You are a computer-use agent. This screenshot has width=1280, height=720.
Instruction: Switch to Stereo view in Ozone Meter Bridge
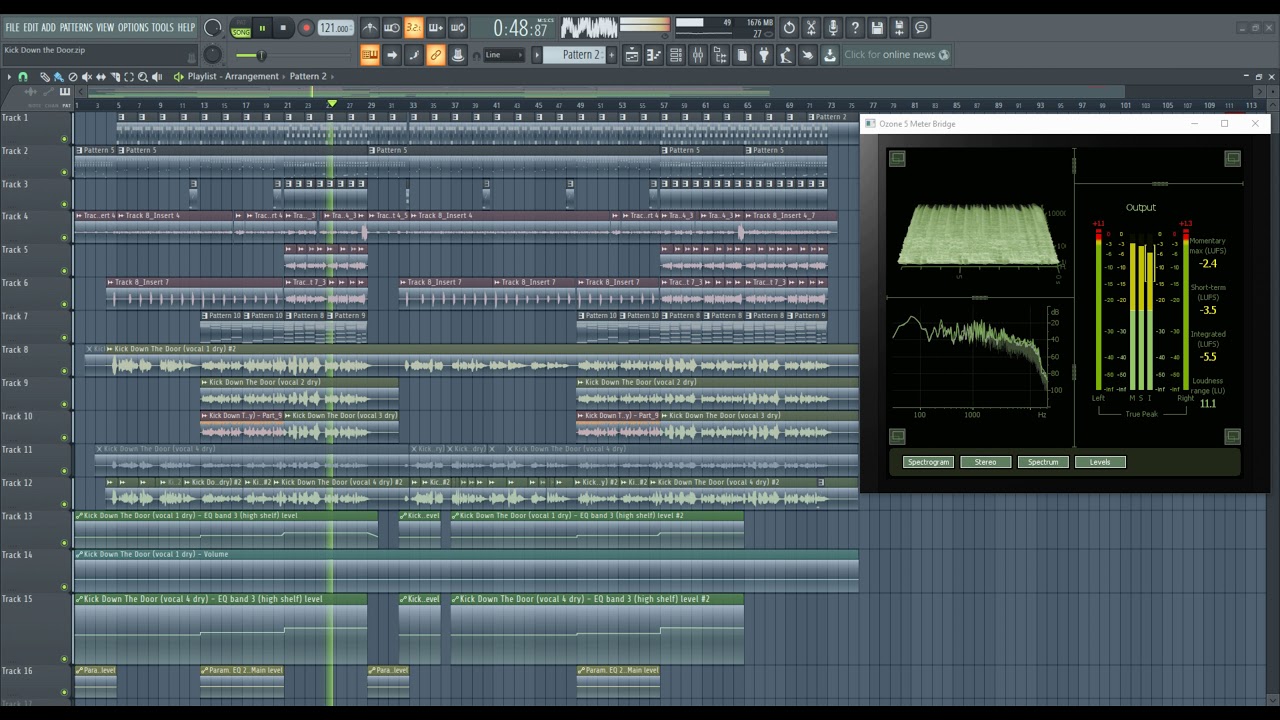pyautogui.click(x=986, y=462)
